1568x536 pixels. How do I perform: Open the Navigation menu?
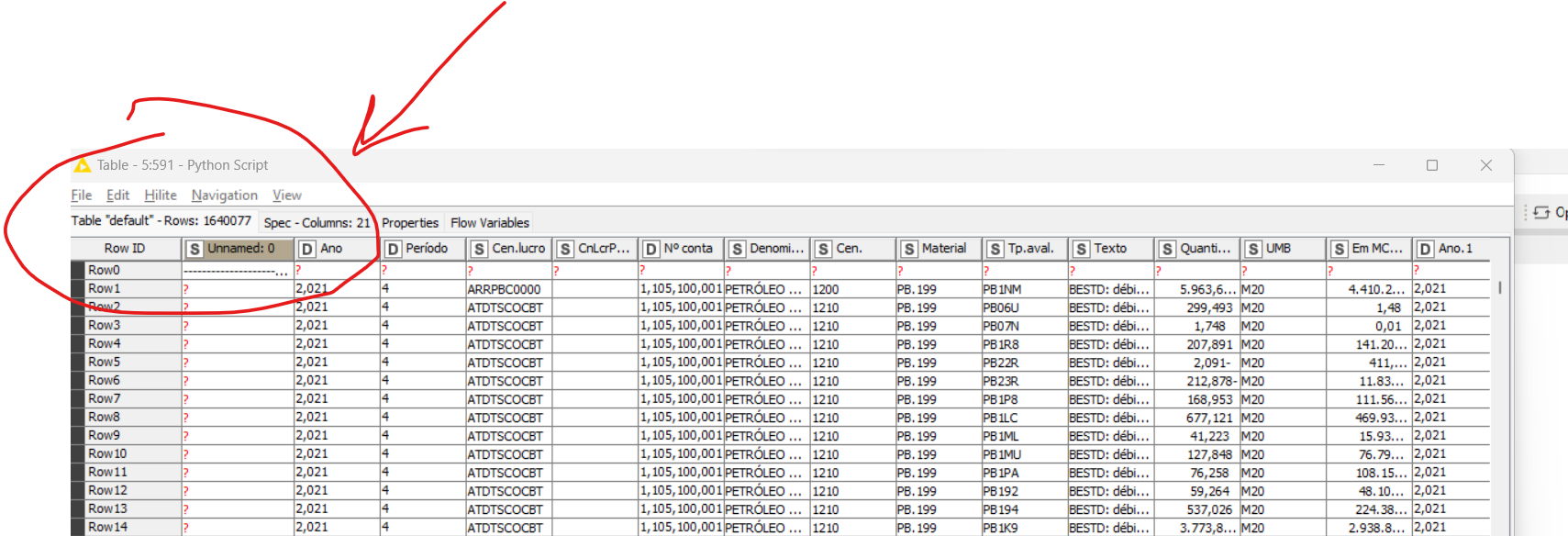224,195
